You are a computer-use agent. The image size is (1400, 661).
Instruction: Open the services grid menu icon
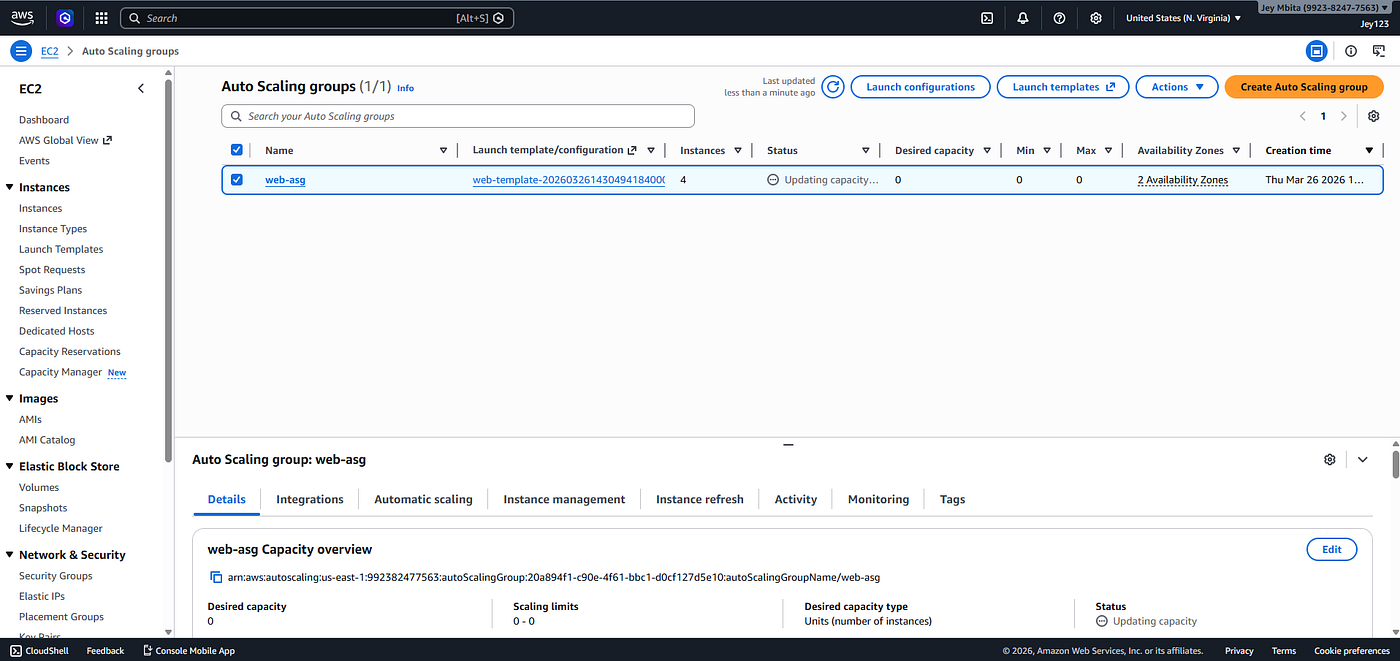tap(102, 18)
